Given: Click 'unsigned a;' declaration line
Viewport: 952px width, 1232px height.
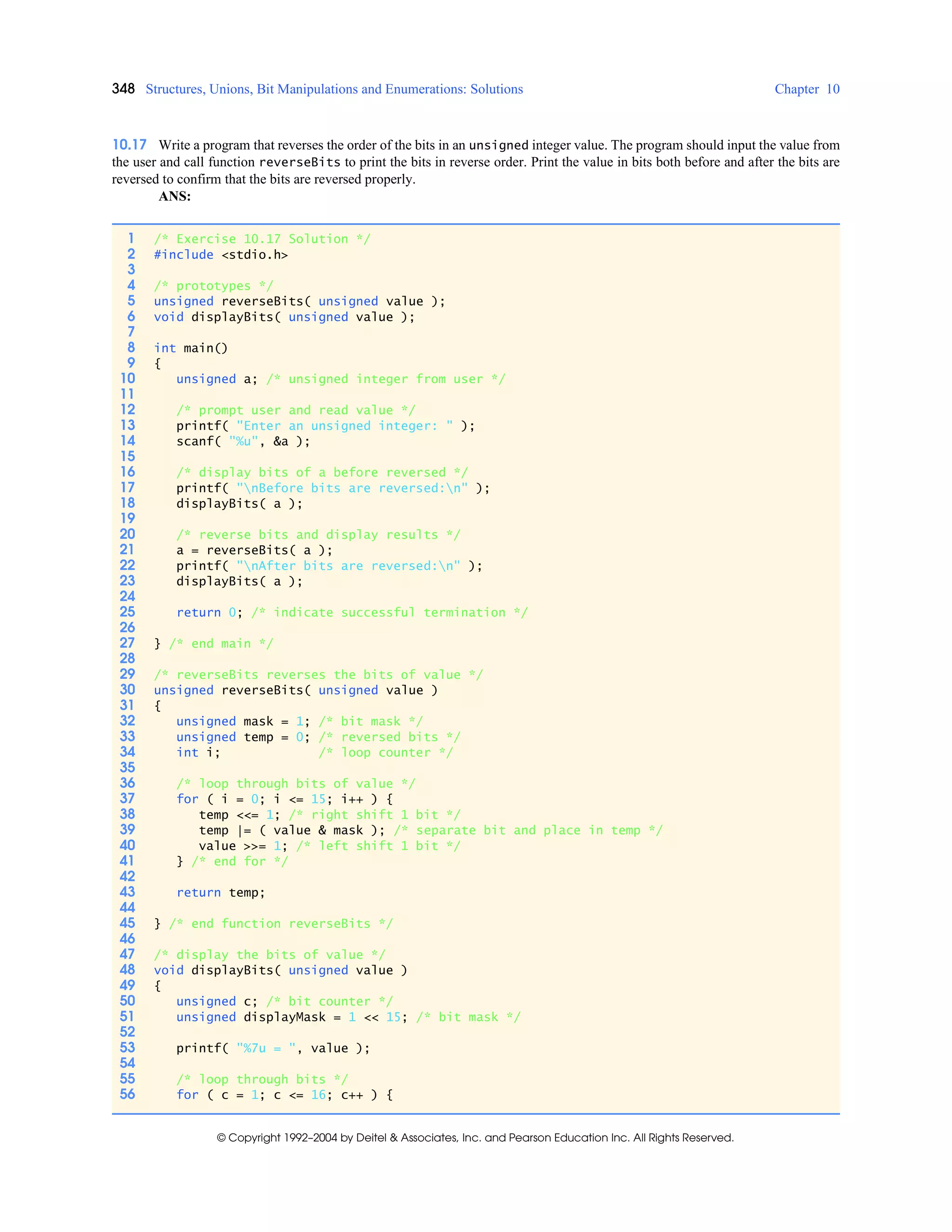Looking at the screenshot, I should point(341,379).
